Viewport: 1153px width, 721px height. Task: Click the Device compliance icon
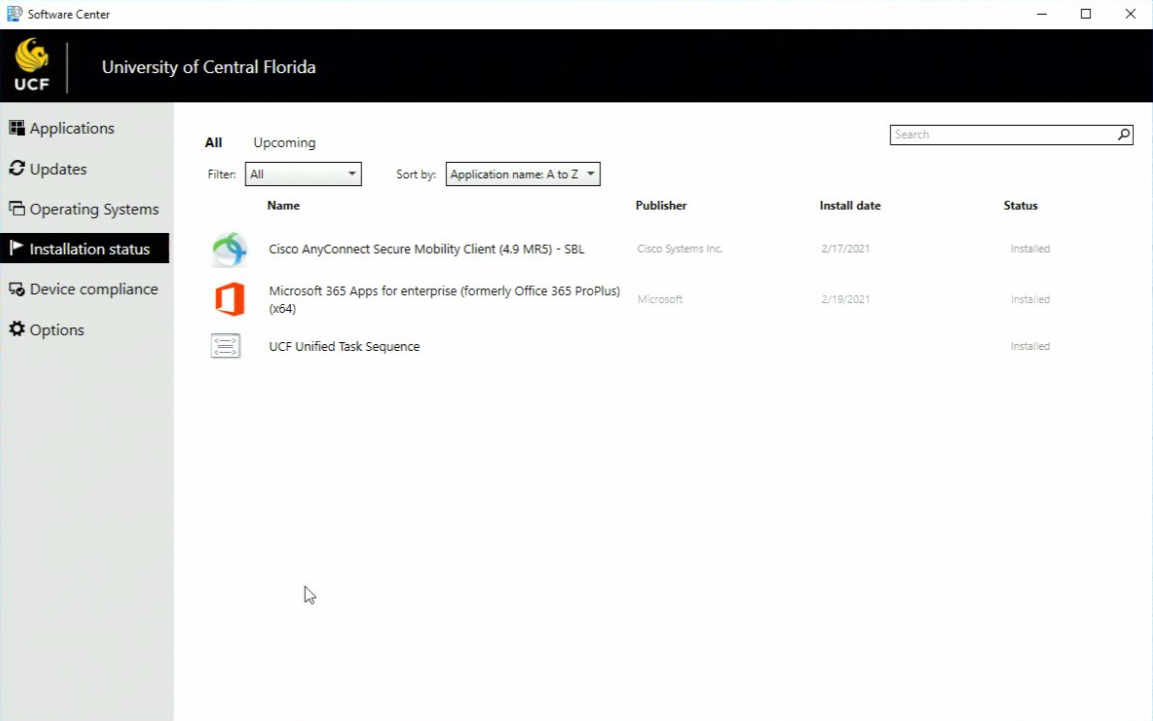click(x=16, y=289)
